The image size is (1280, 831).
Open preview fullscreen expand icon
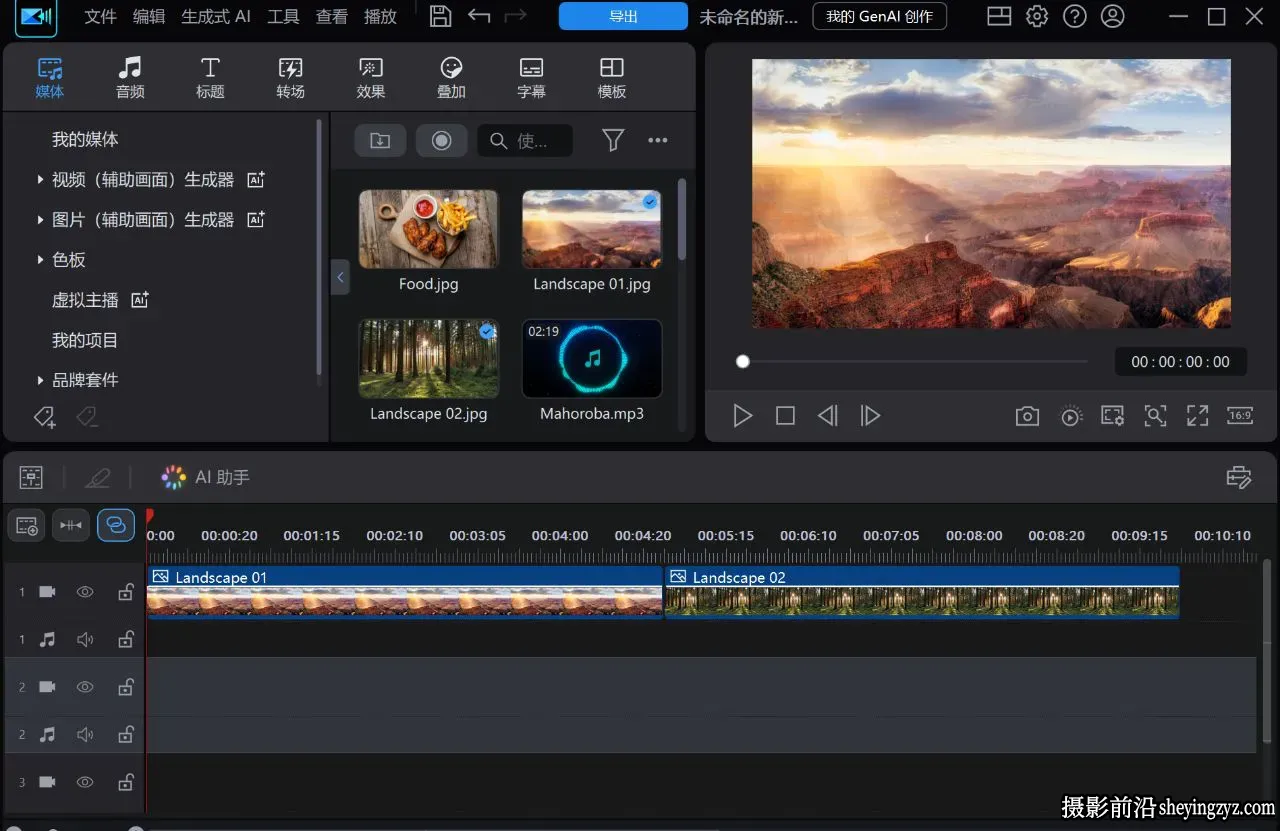click(1197, 416)
